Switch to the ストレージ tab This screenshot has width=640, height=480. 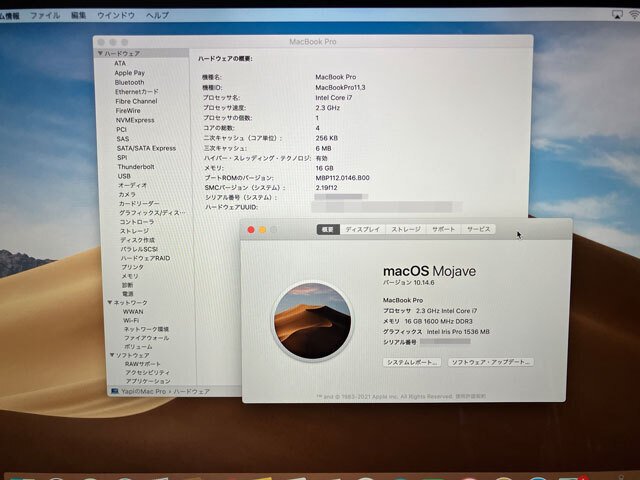point(406,229)
